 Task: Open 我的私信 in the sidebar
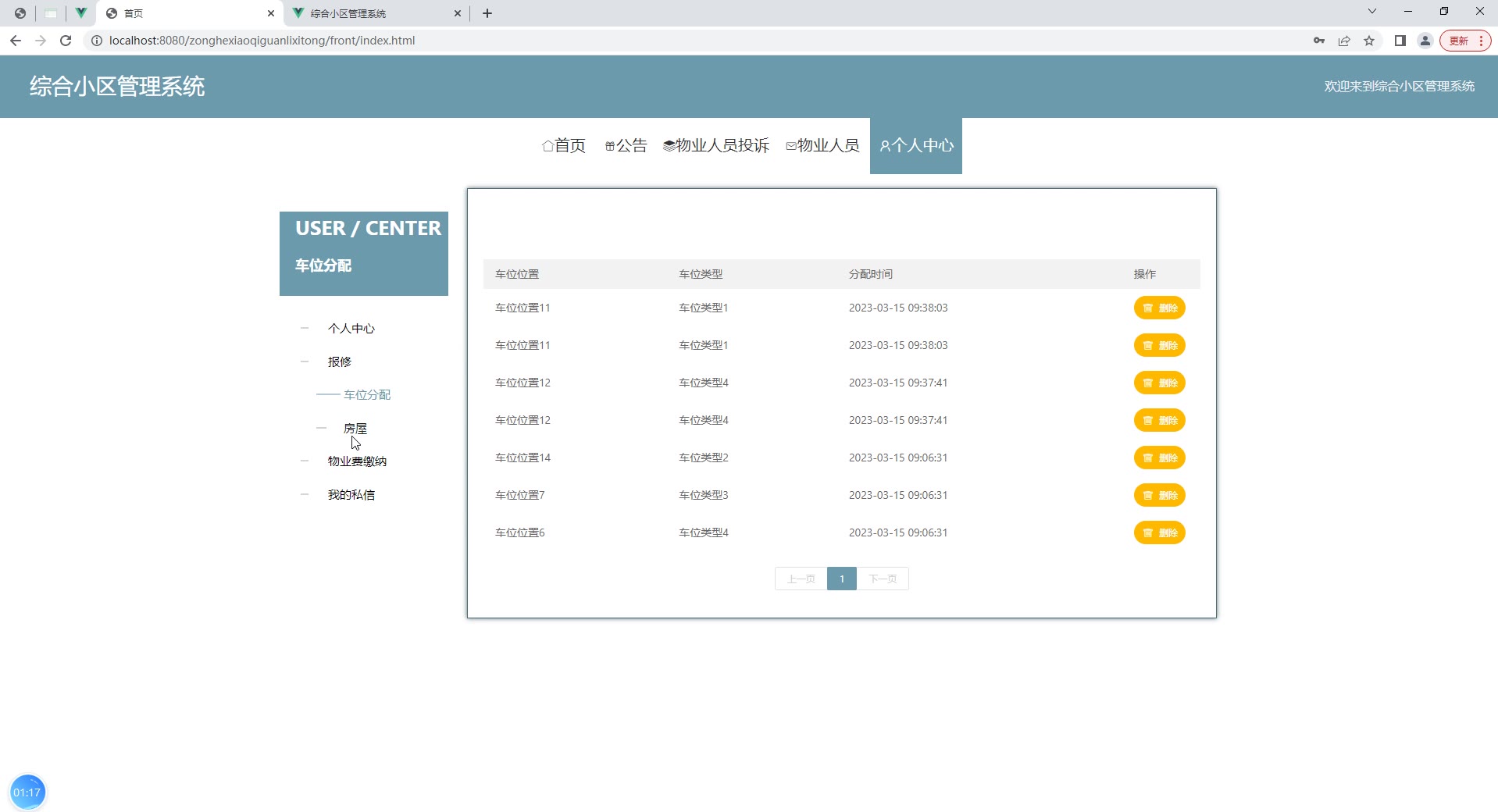click(x=351, y=495)
